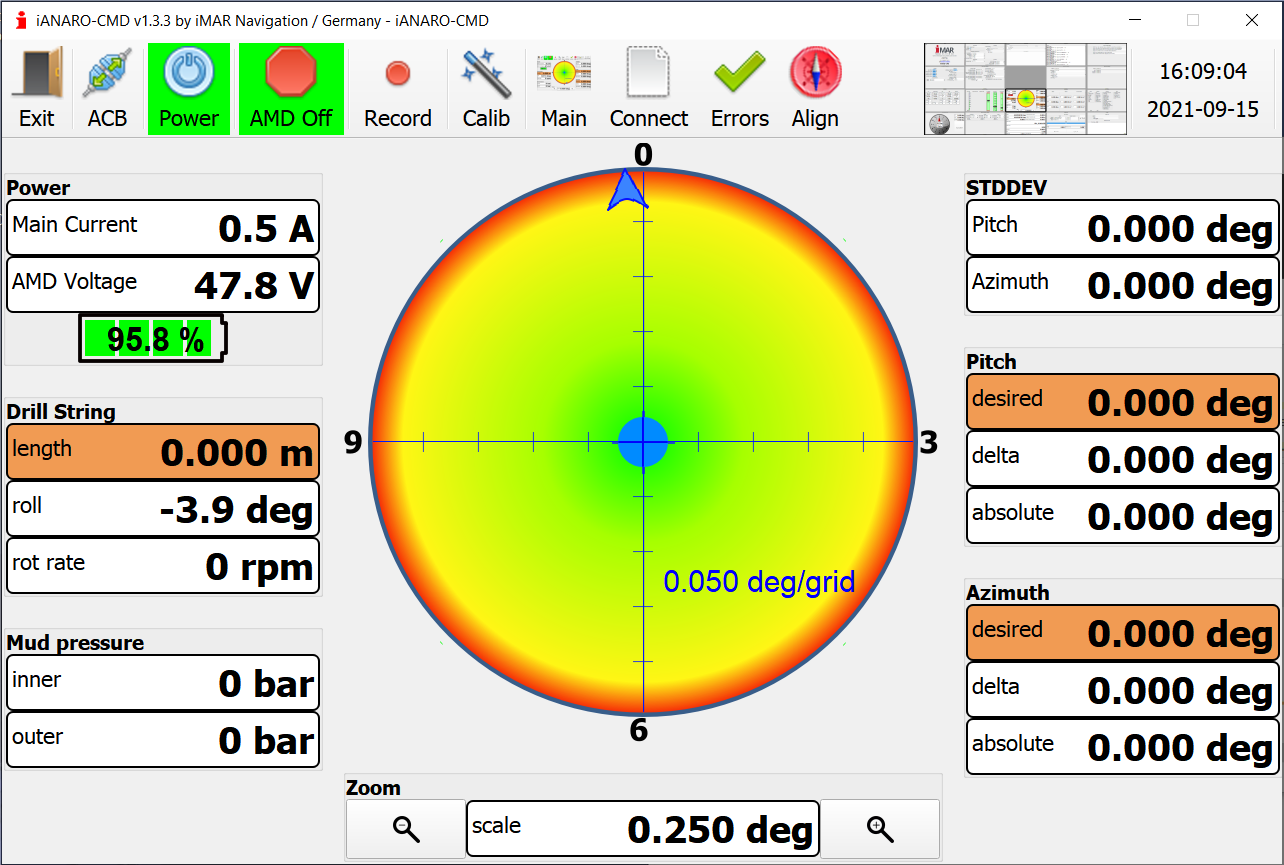1284x865 pixels.
Task: Click the battery 95.8 % indicator
Action: point(153,339)
